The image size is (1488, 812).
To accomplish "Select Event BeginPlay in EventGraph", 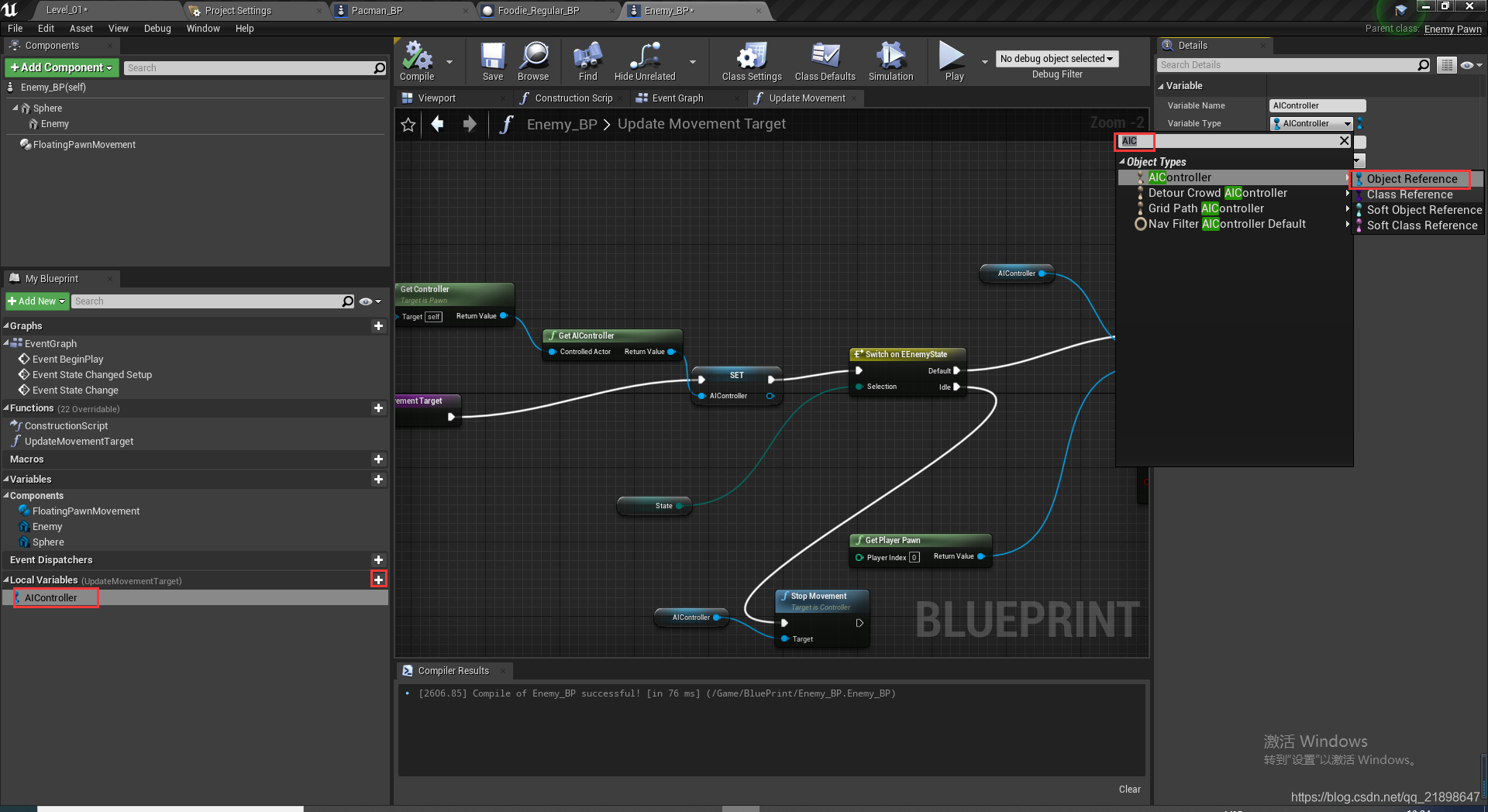I will (67, 360).
